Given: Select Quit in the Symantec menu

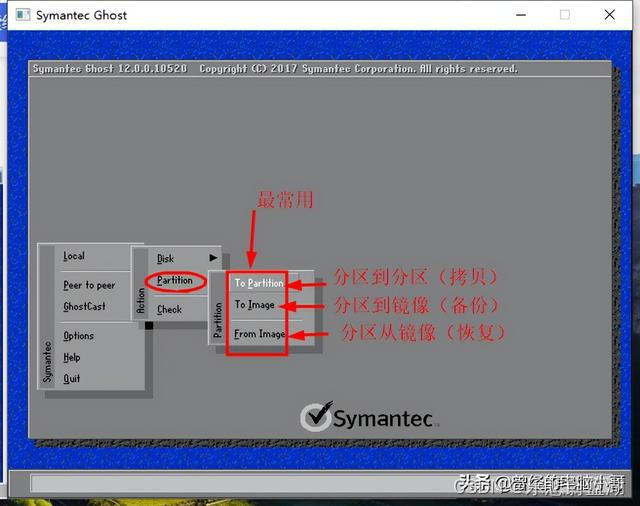Looking at the screenshot, I should pos(71,379).
